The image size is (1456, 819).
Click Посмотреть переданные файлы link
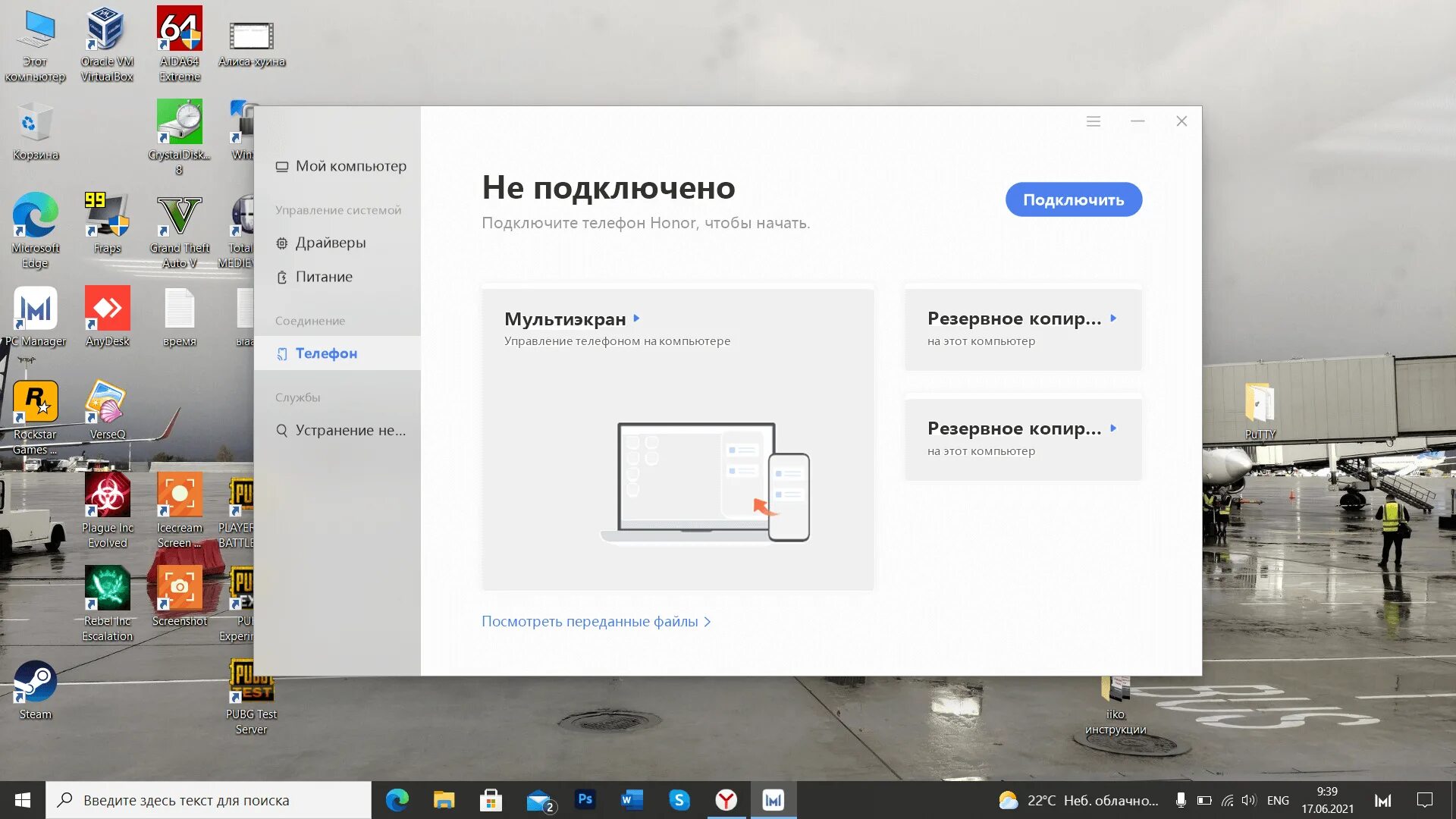(591, 621)
